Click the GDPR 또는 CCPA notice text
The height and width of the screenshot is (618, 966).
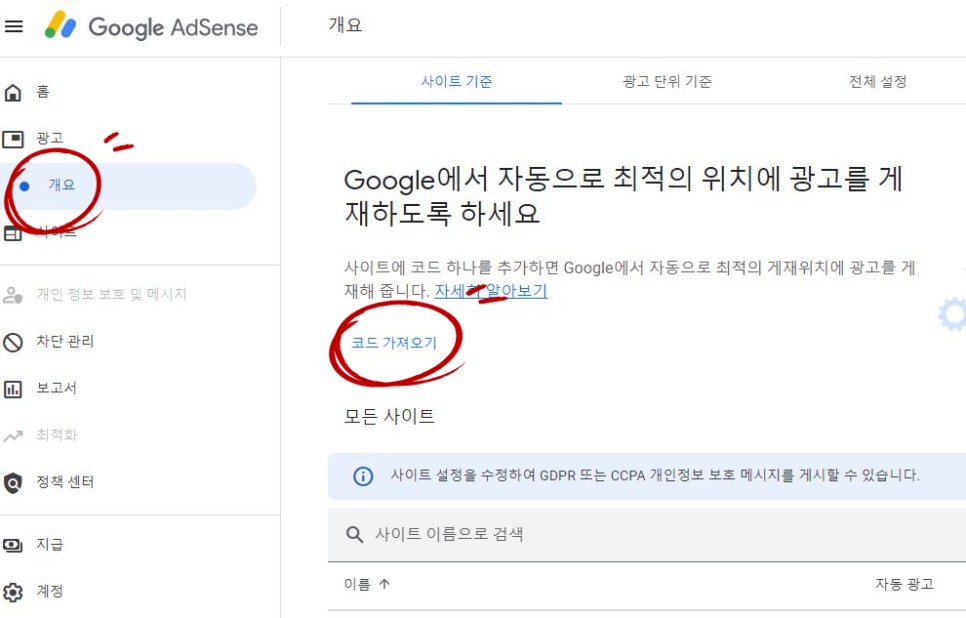pos(655,476)
